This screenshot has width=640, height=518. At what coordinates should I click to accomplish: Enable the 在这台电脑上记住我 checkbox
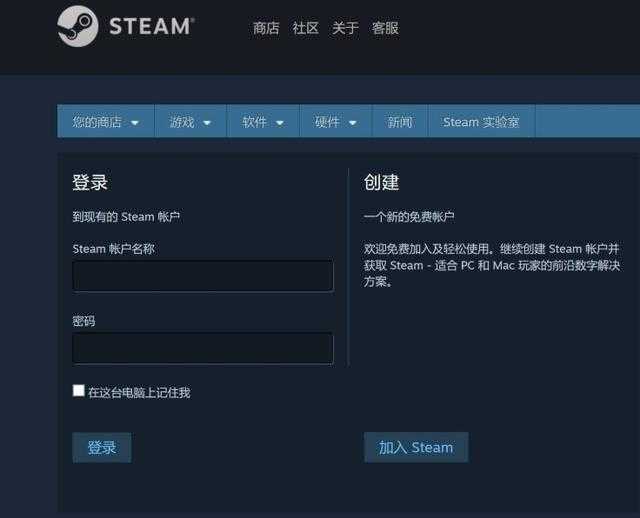(79, 391)
